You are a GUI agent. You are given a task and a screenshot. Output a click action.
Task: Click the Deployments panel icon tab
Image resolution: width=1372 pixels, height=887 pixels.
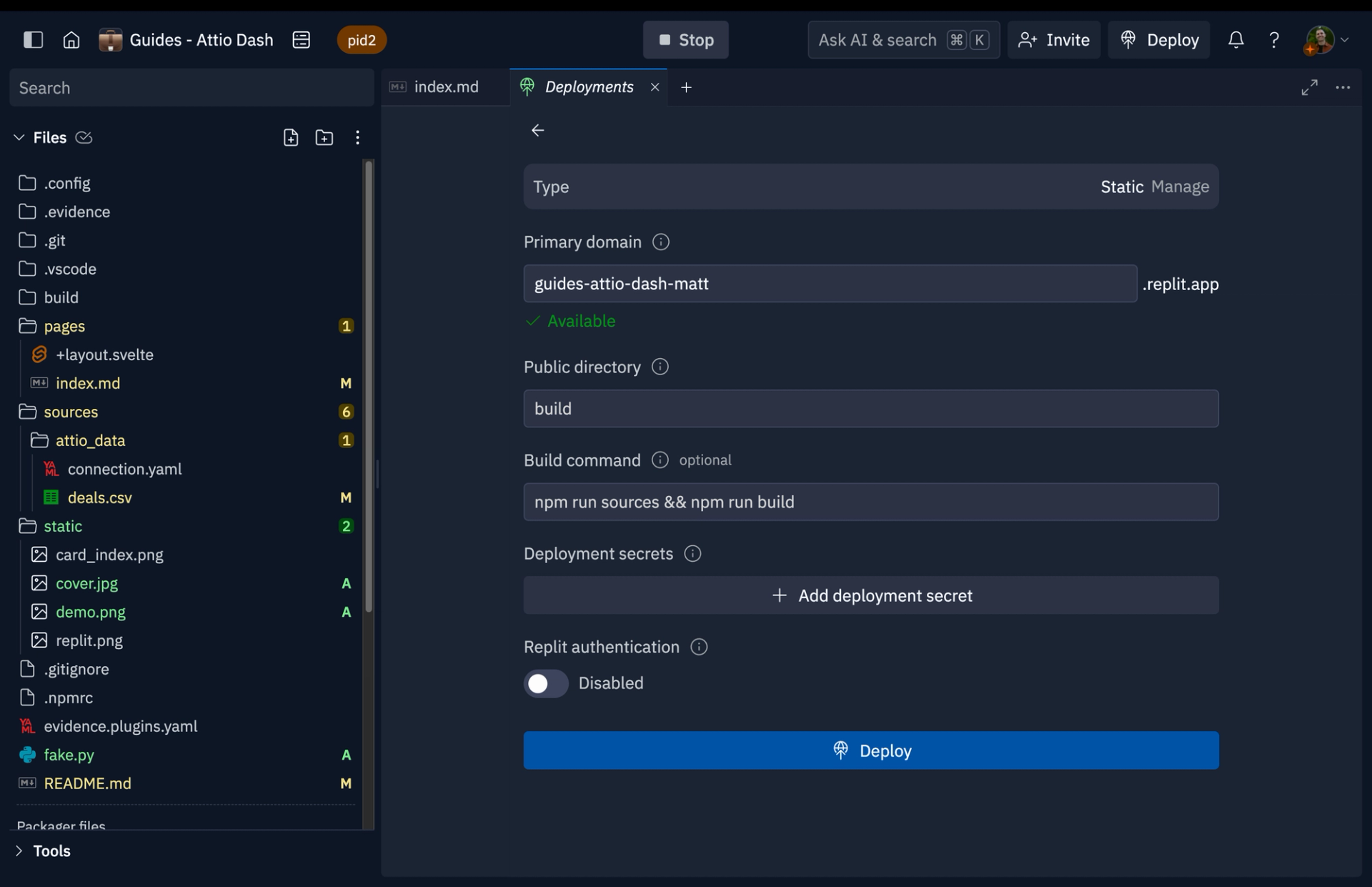[528, 85]
